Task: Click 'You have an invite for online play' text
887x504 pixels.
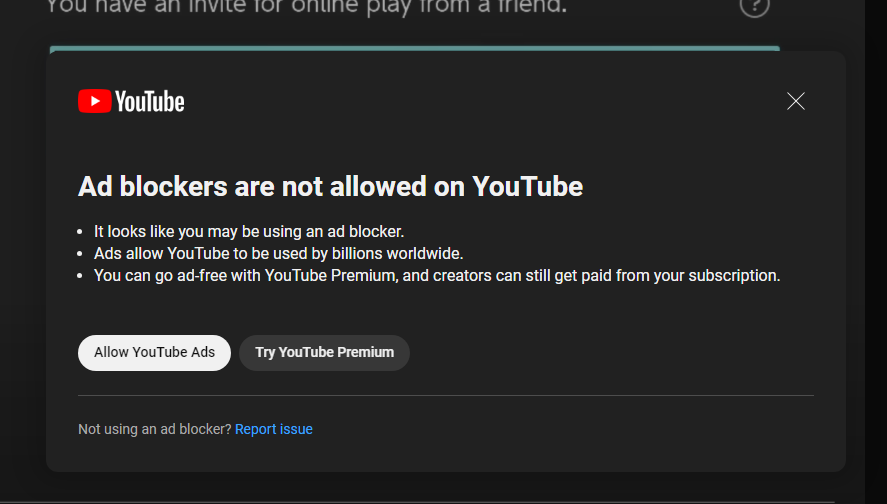Action: (306, 7)
